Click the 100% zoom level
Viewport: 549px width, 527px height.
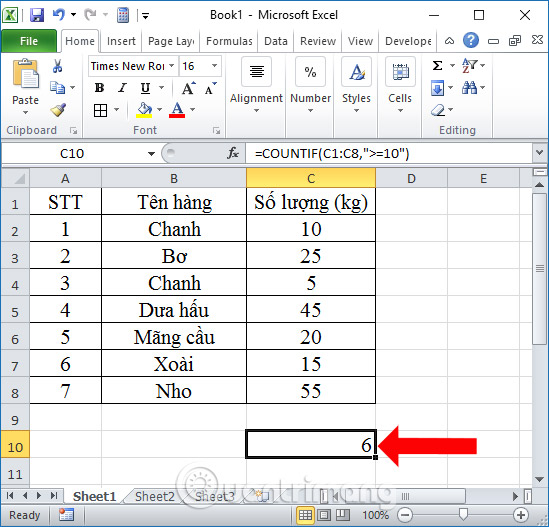pyautogui.click(x=375, y=515)
